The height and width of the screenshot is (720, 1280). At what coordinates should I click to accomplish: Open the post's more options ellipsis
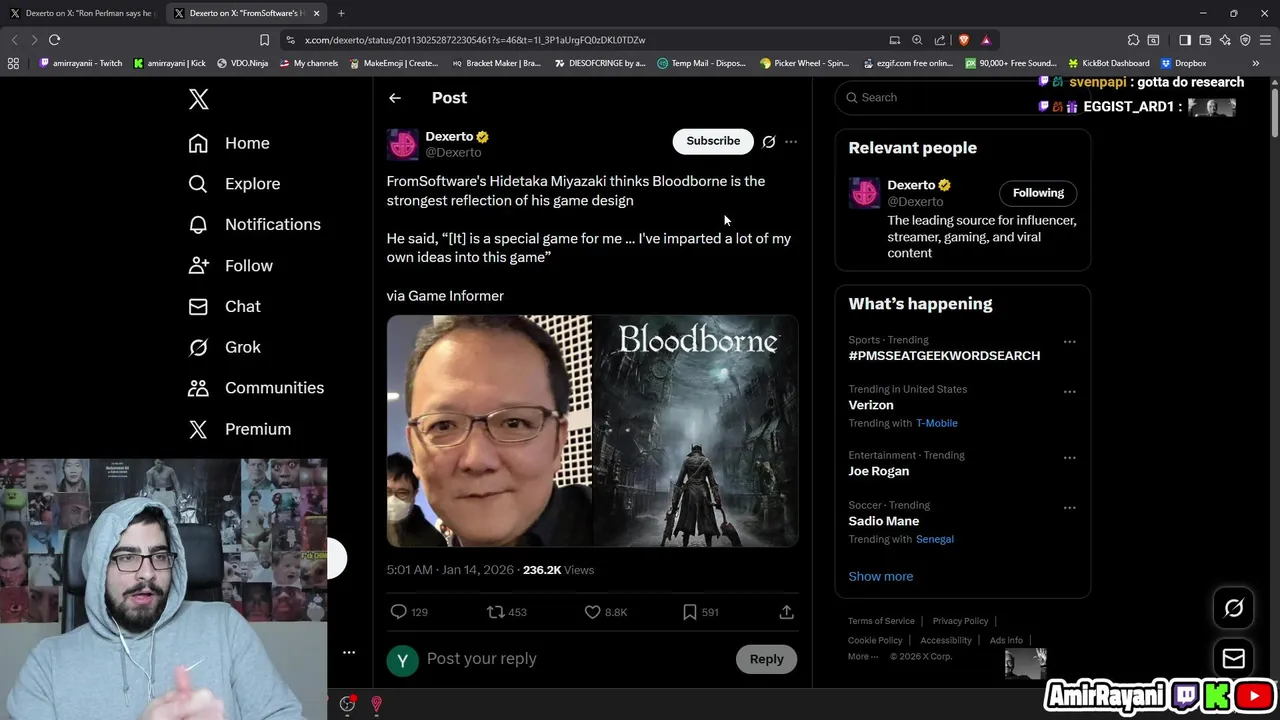click(x=791, y=142)
